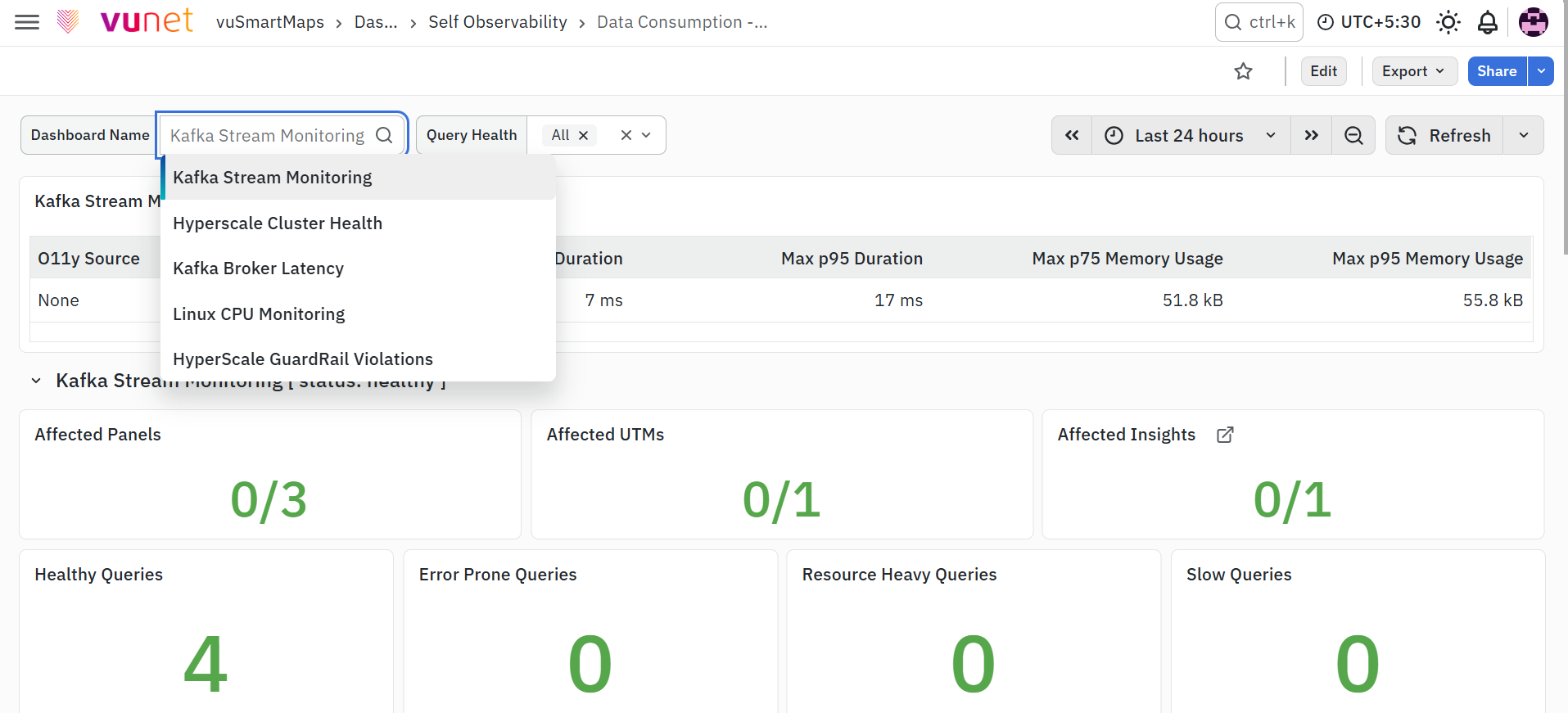Select Kafka Stream Monitoring option
The height and width of the screenshot is (713, 1568).
(359, 178)
